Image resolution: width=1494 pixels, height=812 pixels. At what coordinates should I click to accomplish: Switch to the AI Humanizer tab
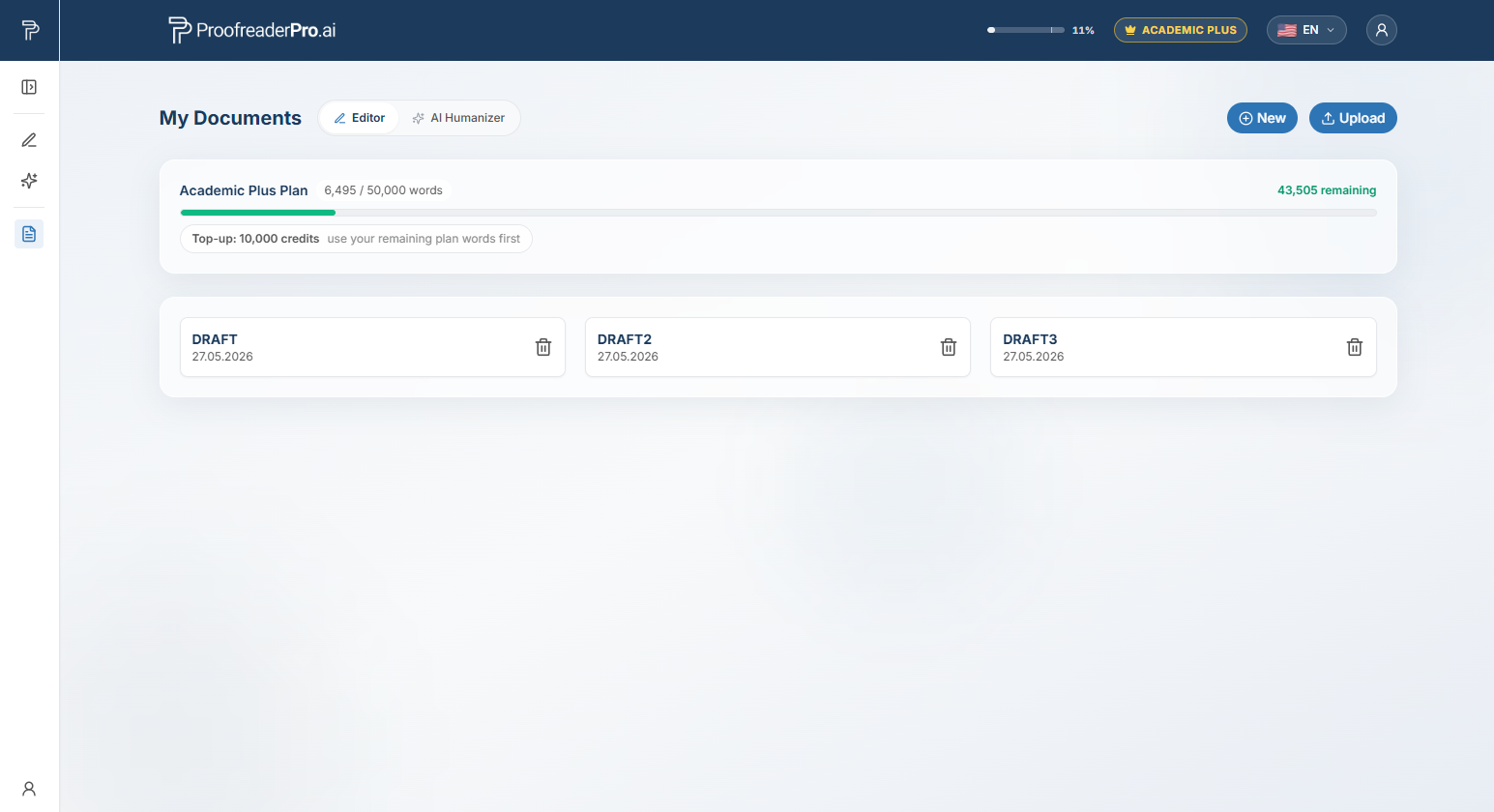click(x=458, y=118)
